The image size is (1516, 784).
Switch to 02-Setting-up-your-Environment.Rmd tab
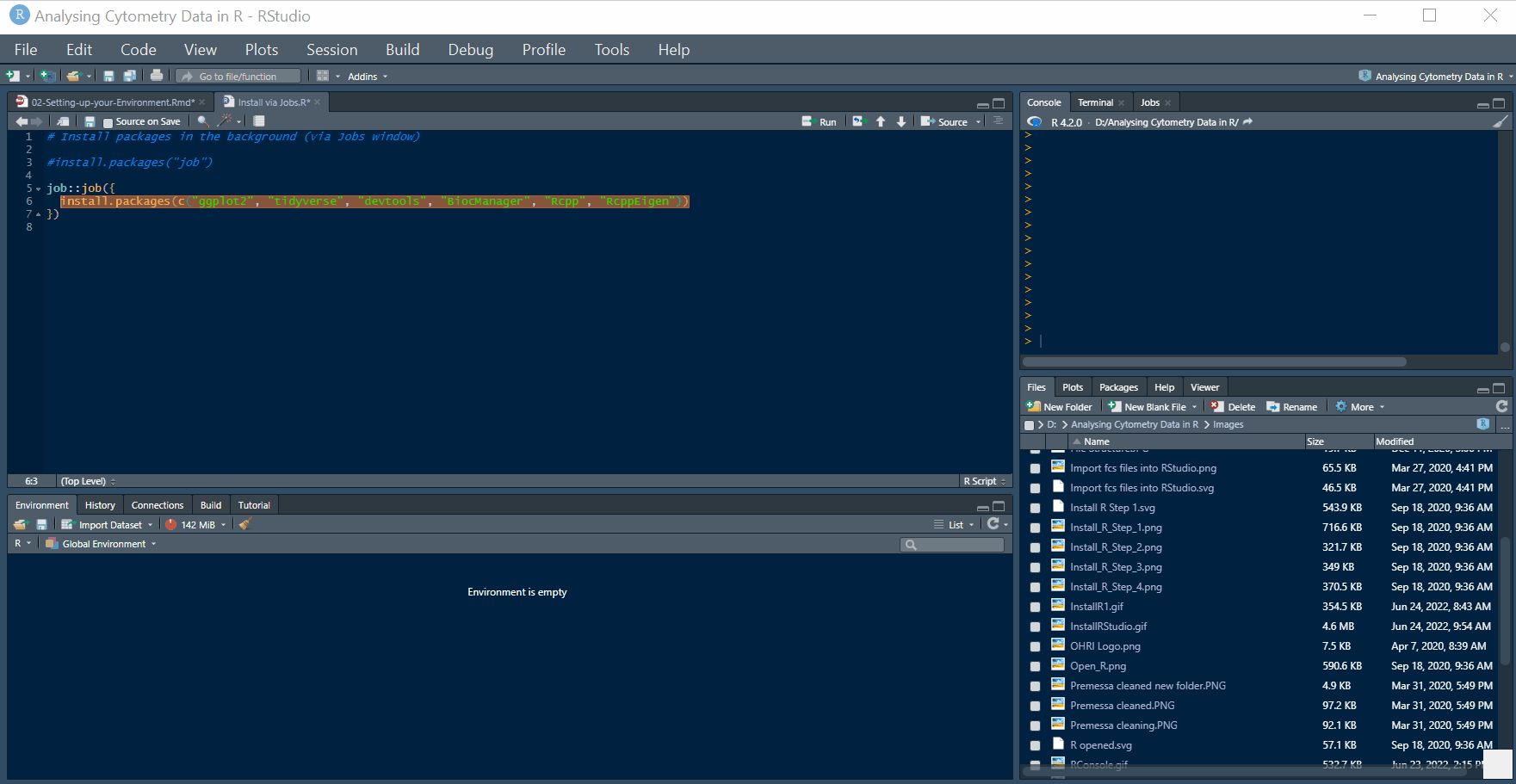pos(112,102)
